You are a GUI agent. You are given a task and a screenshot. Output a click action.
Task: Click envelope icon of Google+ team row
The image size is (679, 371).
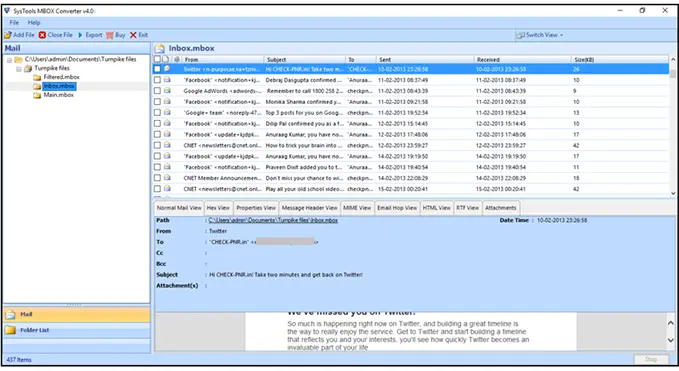(167, 113)
